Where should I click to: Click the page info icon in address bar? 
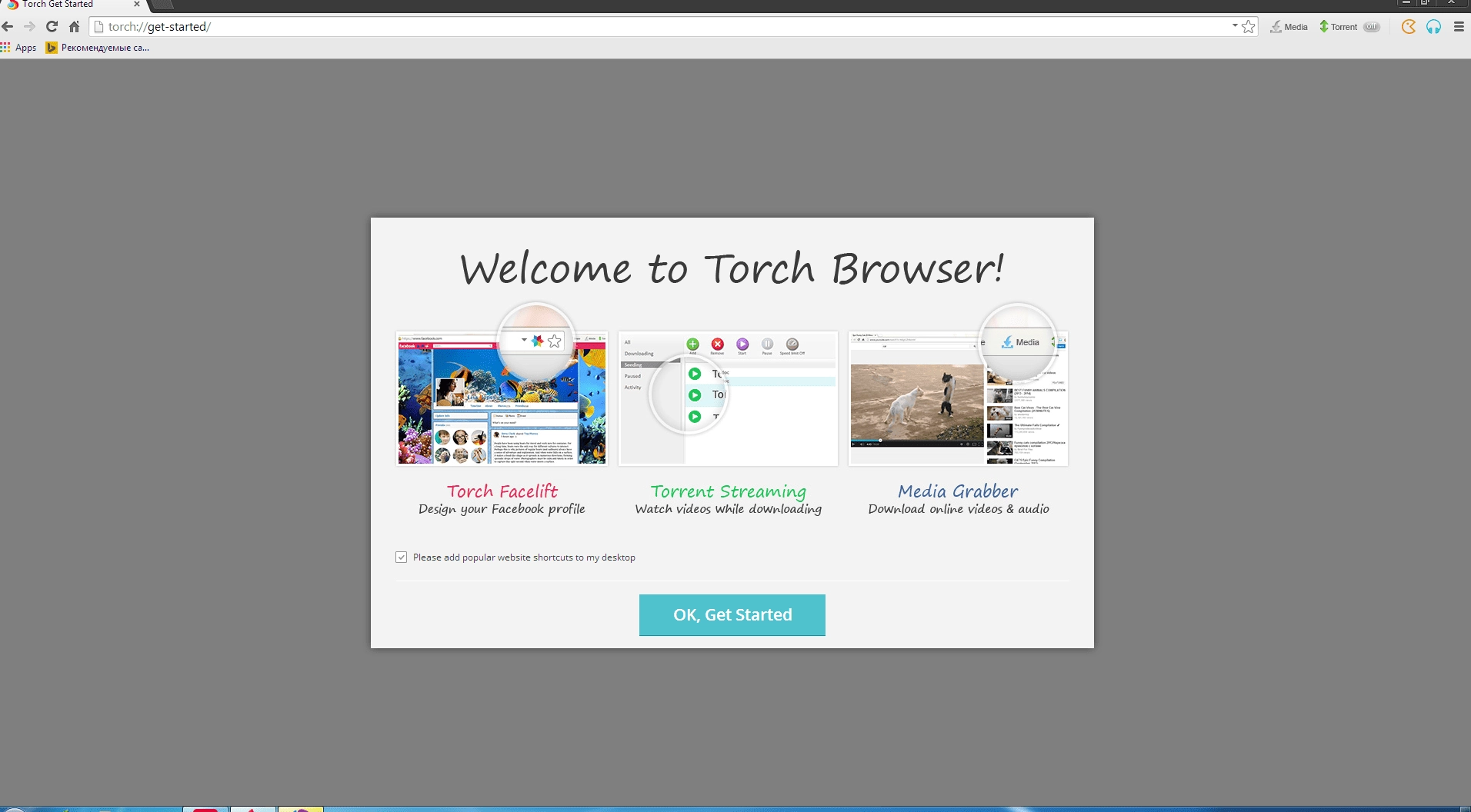click(98, 26)
